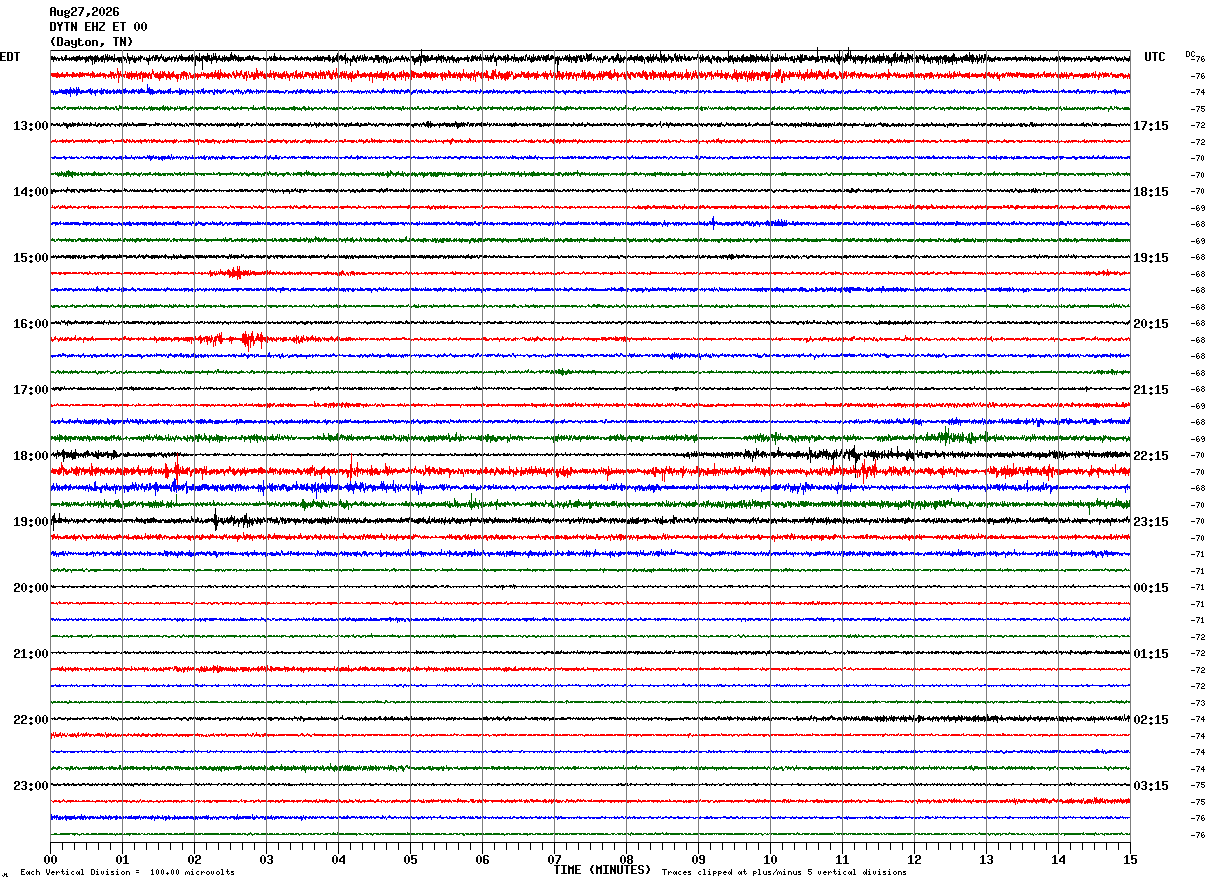This screenshot has width=1210, height=886.
Task: Click the 03:15 UTC time label
Action: [1151, 786]
